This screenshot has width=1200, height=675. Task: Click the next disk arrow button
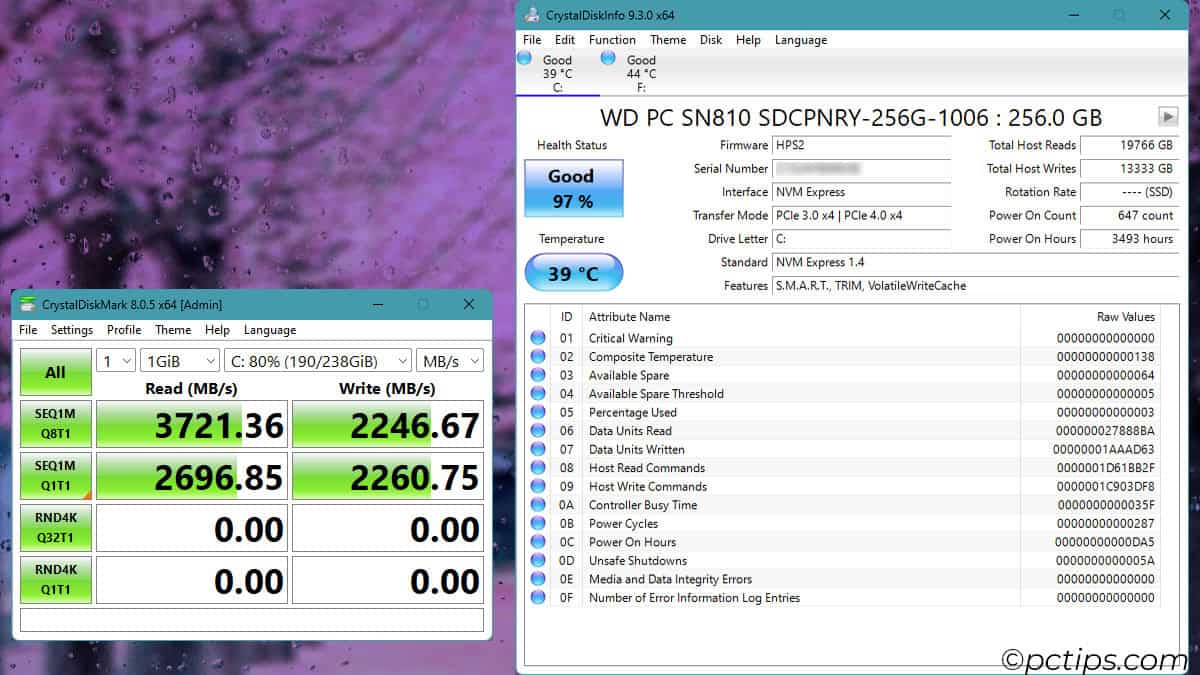pyautogui.click(x=1167, y=117)
